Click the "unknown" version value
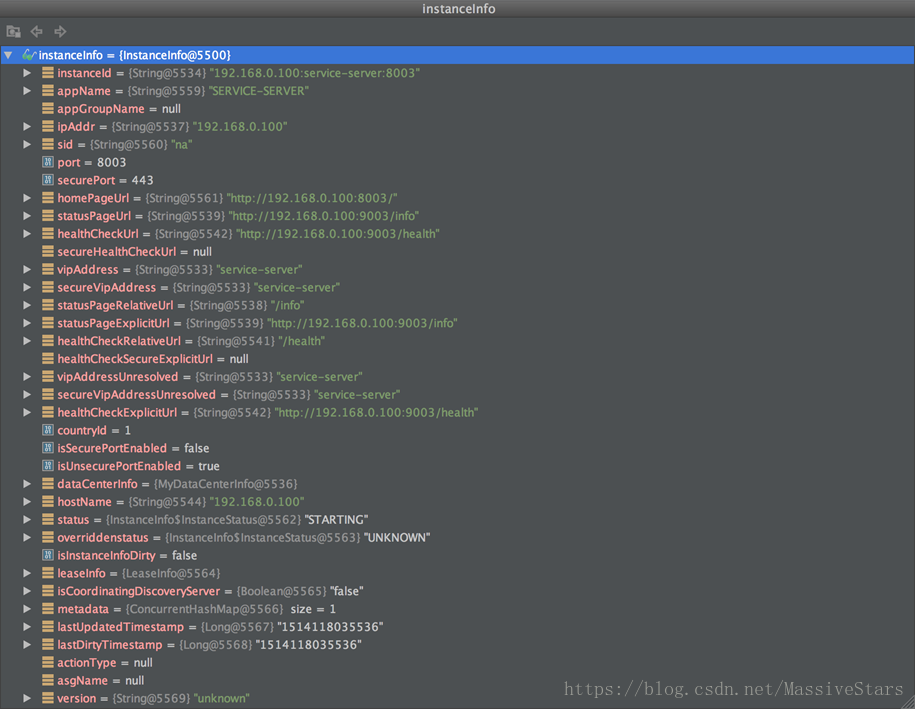The height and width of the screenshot is (709, 915). pos(221,698)
